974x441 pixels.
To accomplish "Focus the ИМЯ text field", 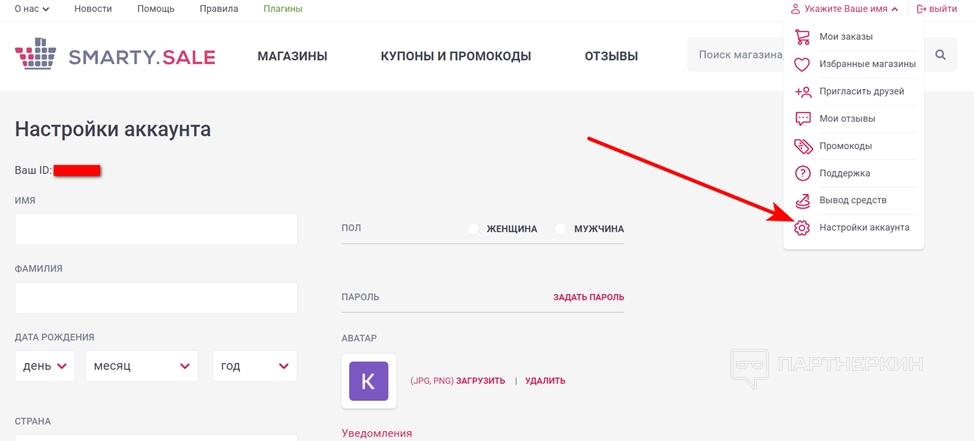I will 156,229.
